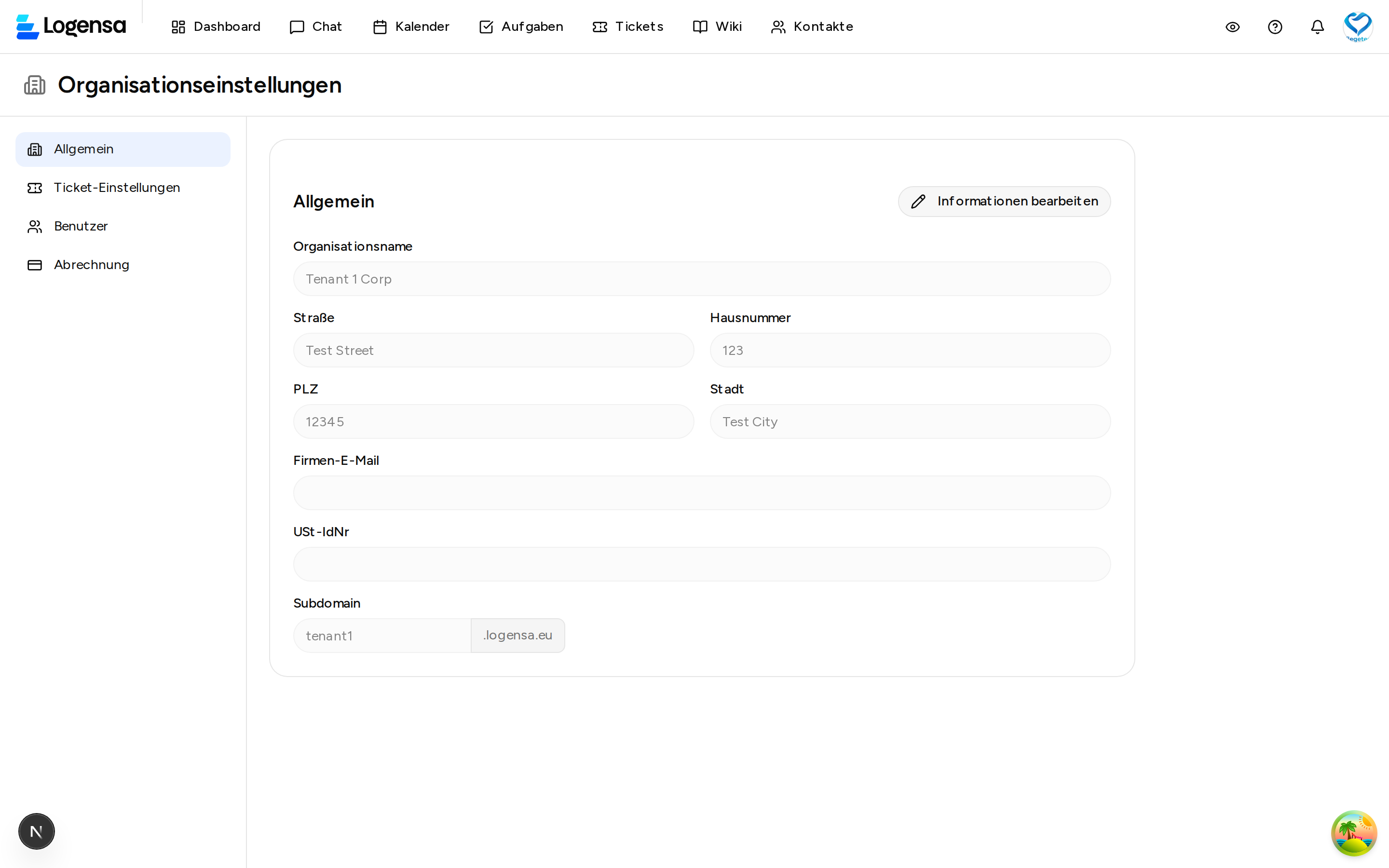Image resolution: width=1389 pixels, height=868 pixels.
Task: Select the Kalender calendar icon
Action: point(380,27)
